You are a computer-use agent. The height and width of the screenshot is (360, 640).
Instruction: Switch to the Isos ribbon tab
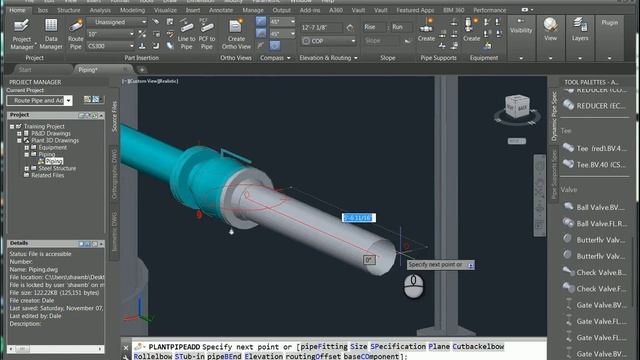(42, 10)
